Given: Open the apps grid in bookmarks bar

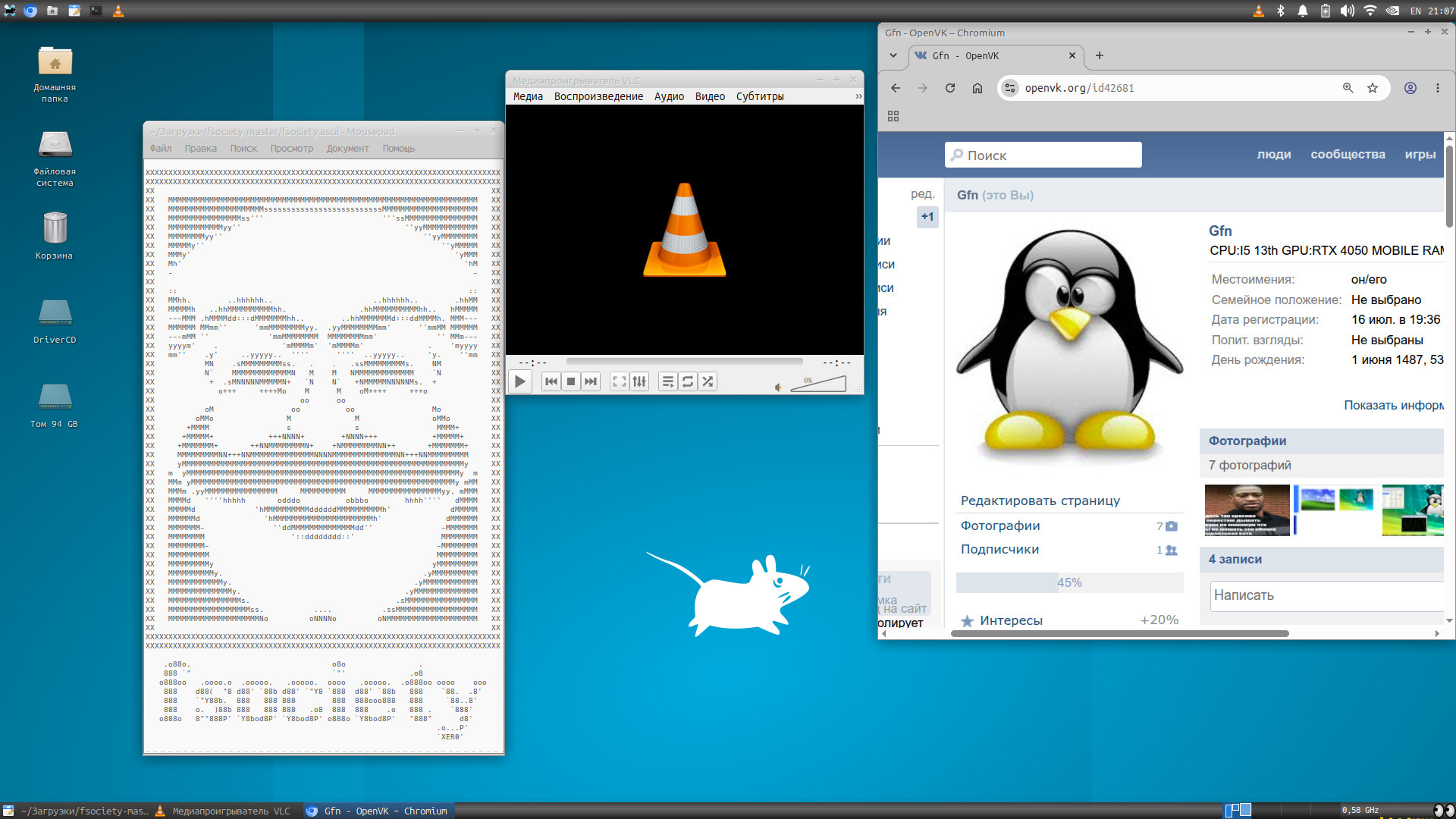Looking at the screenshot, I should [x=893, y=116].
